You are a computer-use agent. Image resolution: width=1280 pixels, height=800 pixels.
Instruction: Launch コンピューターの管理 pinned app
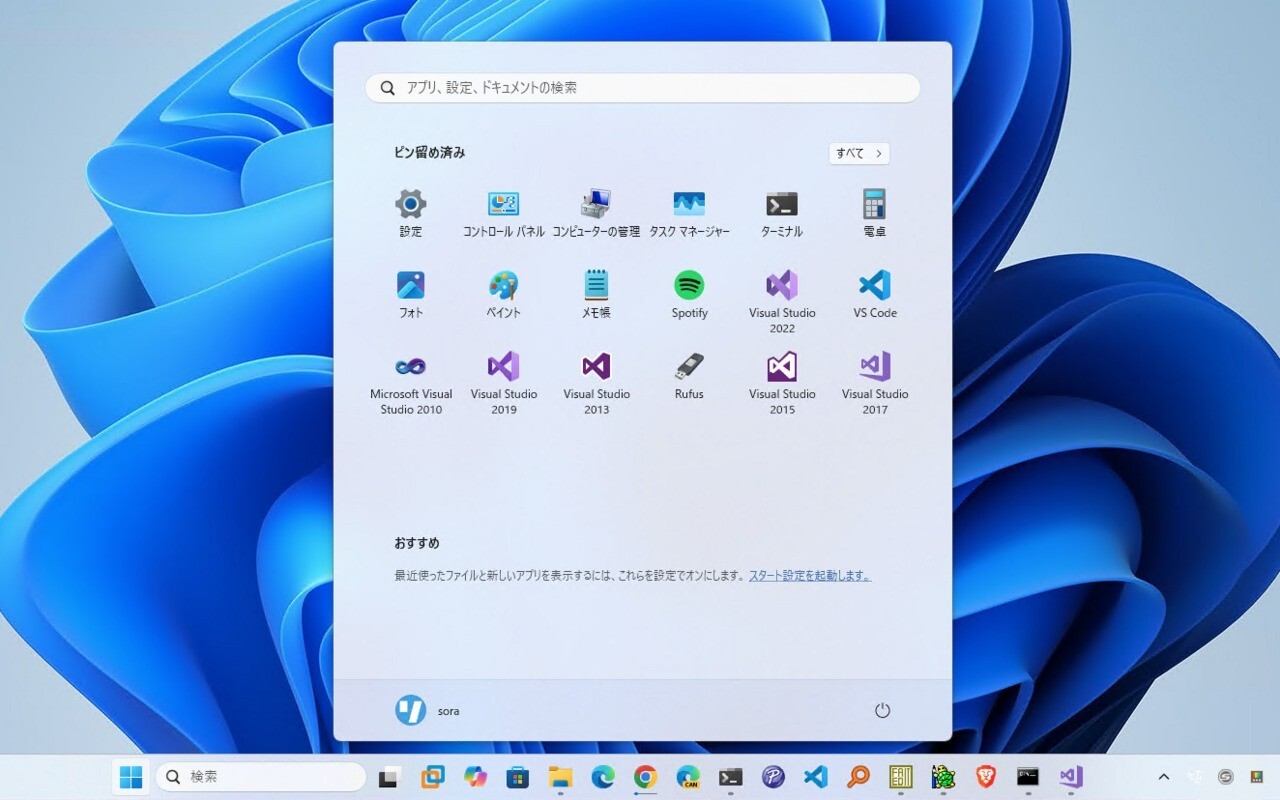[x=596, y=213]
